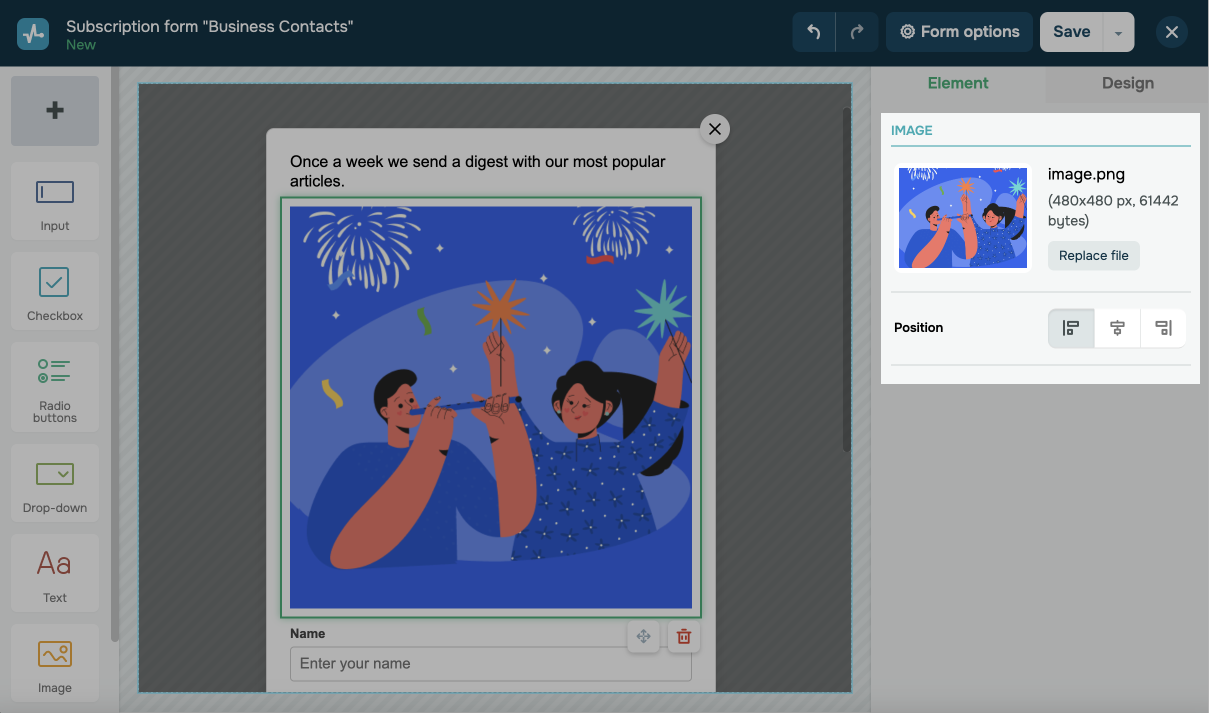1209x713 pixels.
Task: Switch to the Element tab
Action: click(957, 84)
